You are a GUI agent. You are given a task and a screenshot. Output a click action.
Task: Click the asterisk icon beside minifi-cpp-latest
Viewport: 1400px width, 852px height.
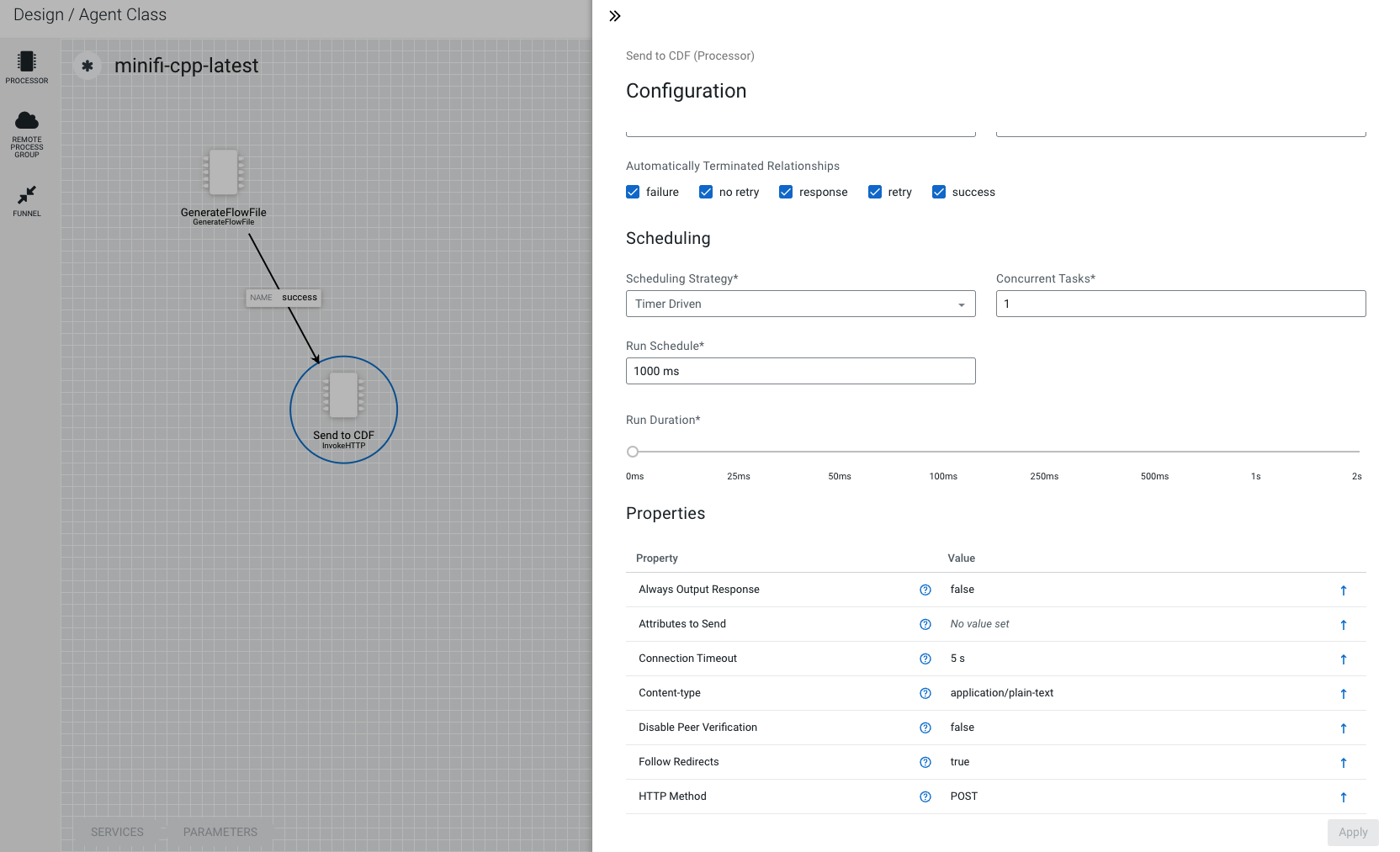point(87,66)
